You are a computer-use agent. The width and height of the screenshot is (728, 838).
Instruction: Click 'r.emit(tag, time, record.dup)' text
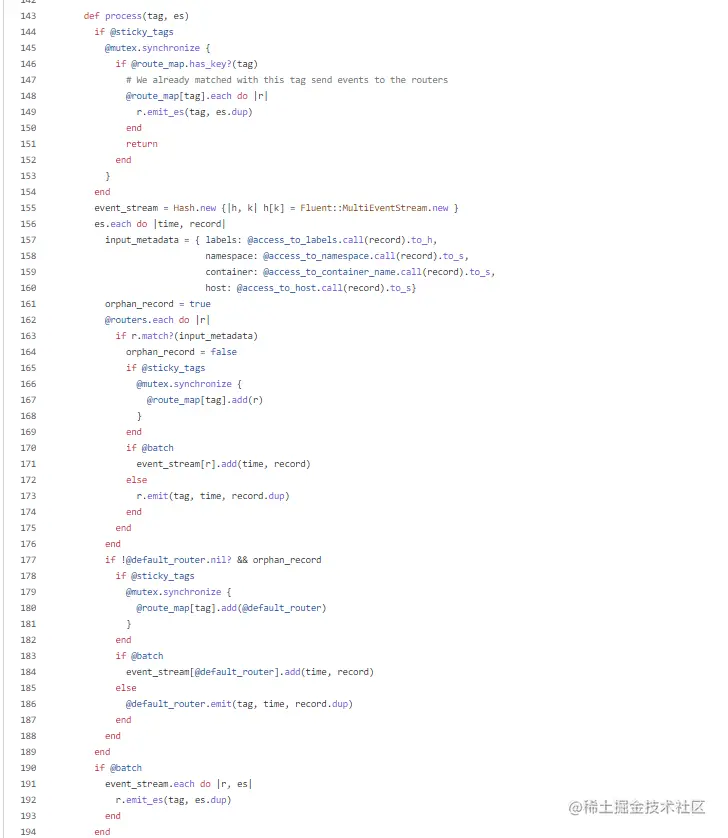213,496
